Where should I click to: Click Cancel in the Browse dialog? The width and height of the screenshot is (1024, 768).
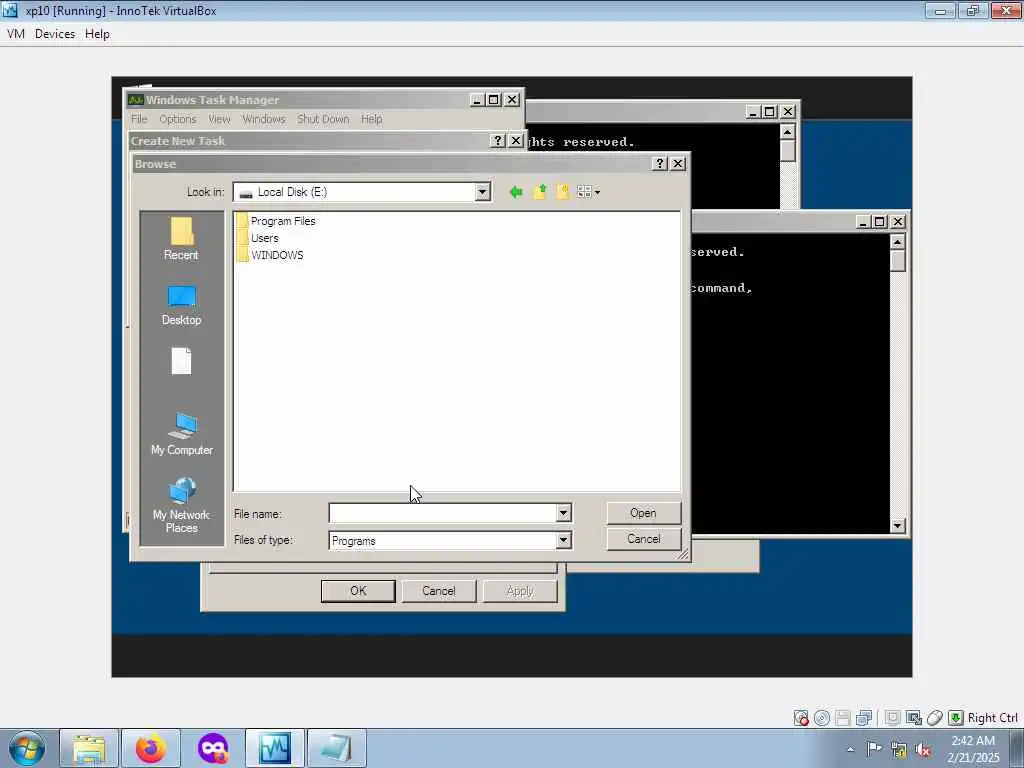643,539
